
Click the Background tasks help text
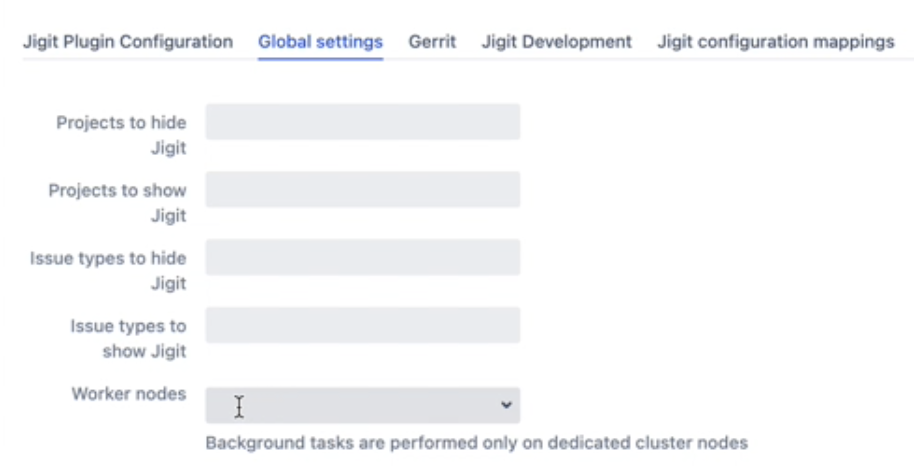click(x=476, y=442)
